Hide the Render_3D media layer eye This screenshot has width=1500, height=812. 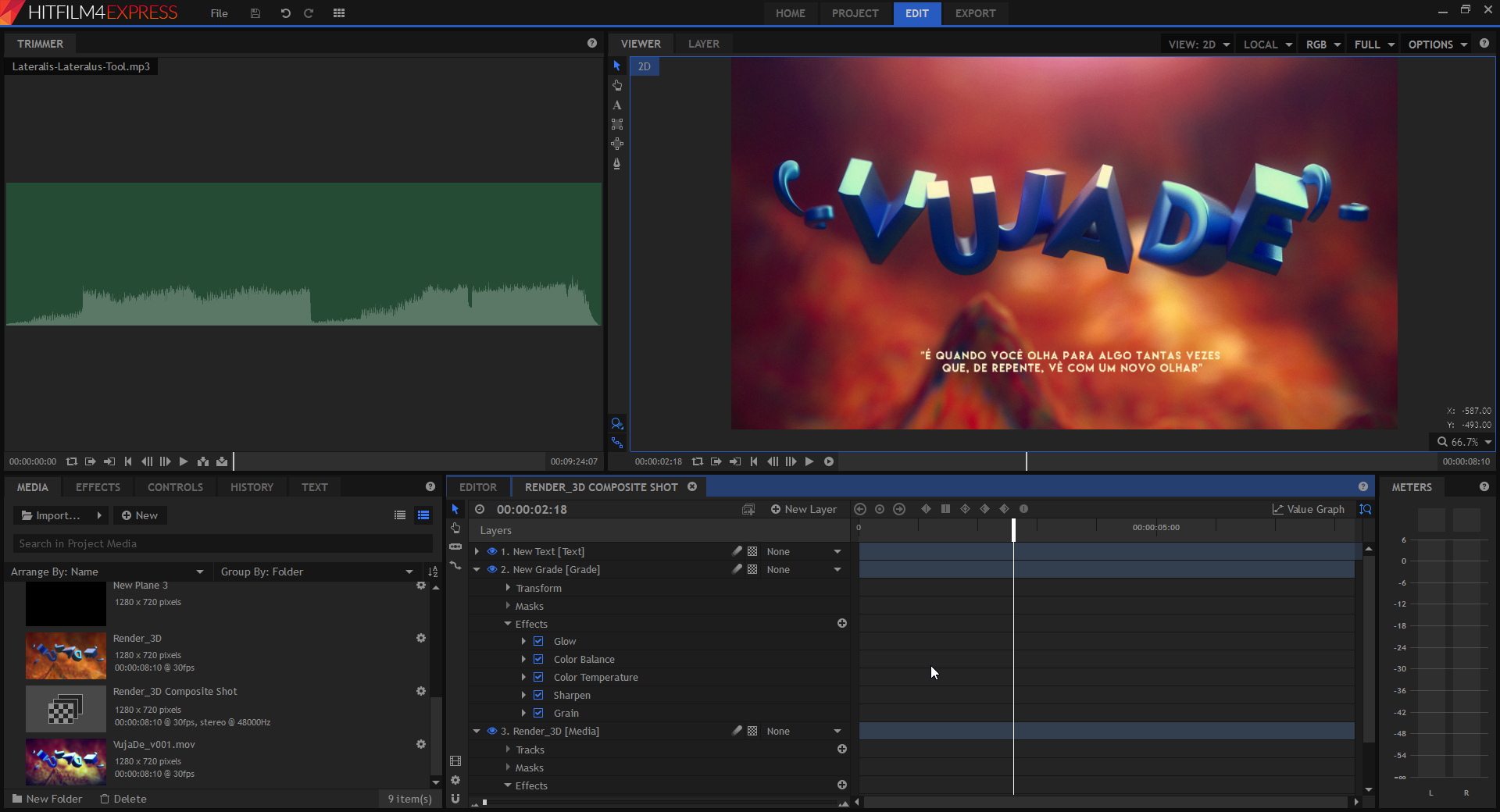[x=492, y=731]
